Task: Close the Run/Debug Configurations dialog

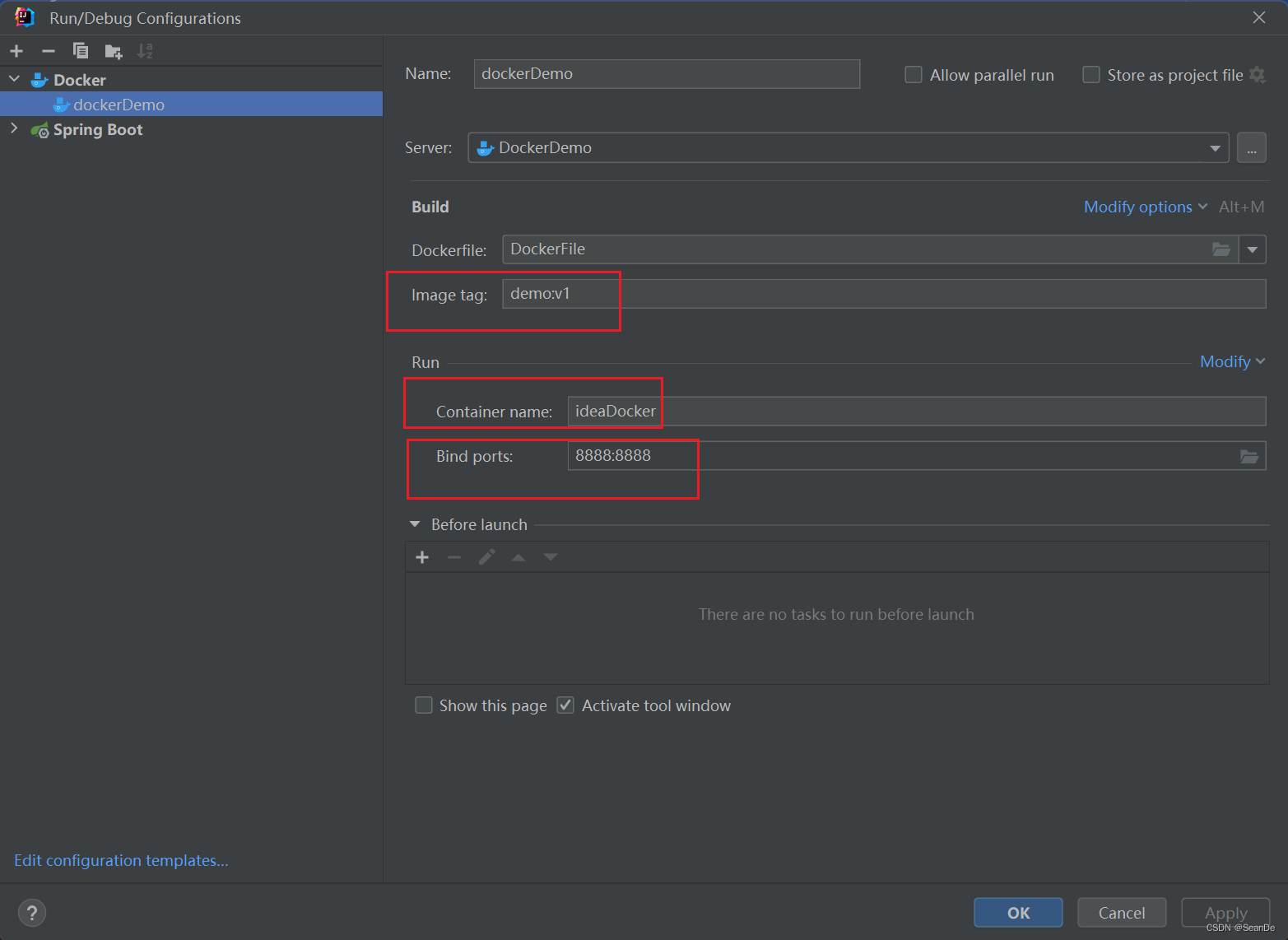Action: [x=1259, y=17]
